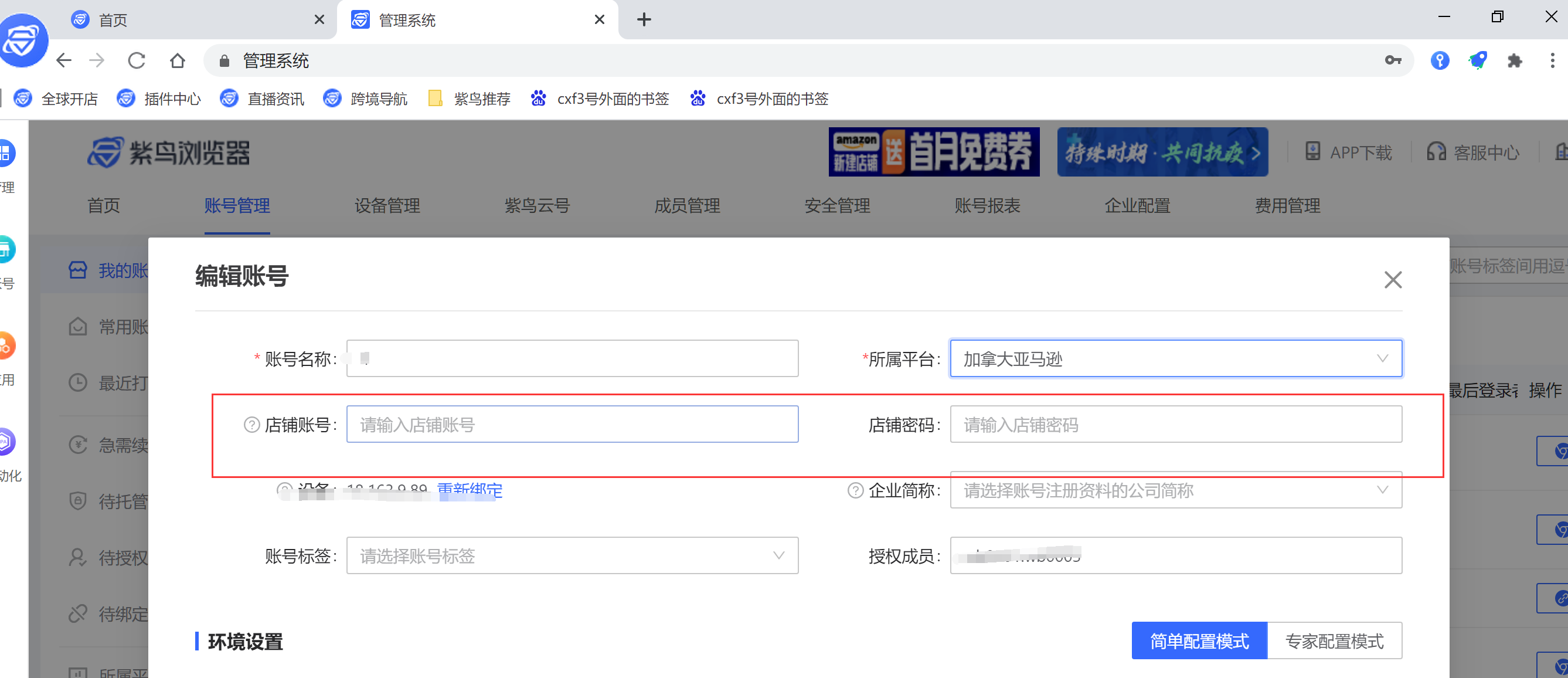Open the 设备管理 menu
Image resolution: width=1568 pixels, height=678 pixels.
(387, 206)
